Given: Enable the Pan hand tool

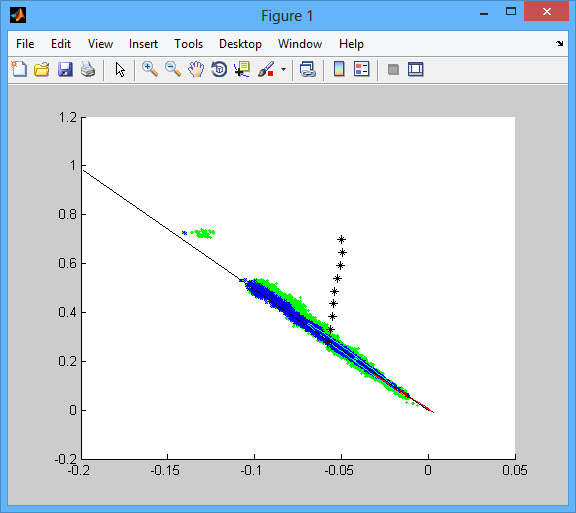Looking at the screenshot, I should [x=196, y=69].
